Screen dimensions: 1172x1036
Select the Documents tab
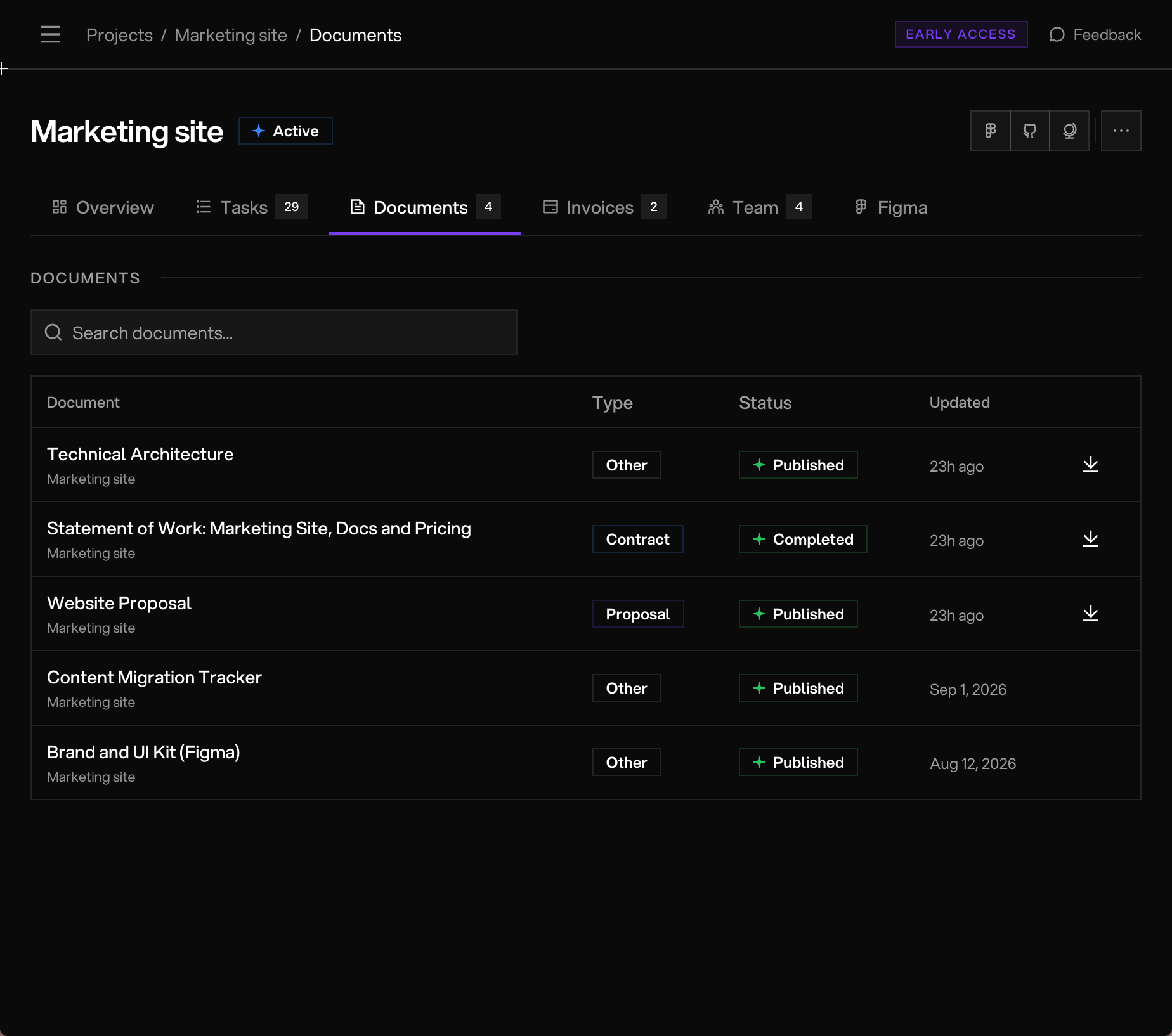click(425, 207)
